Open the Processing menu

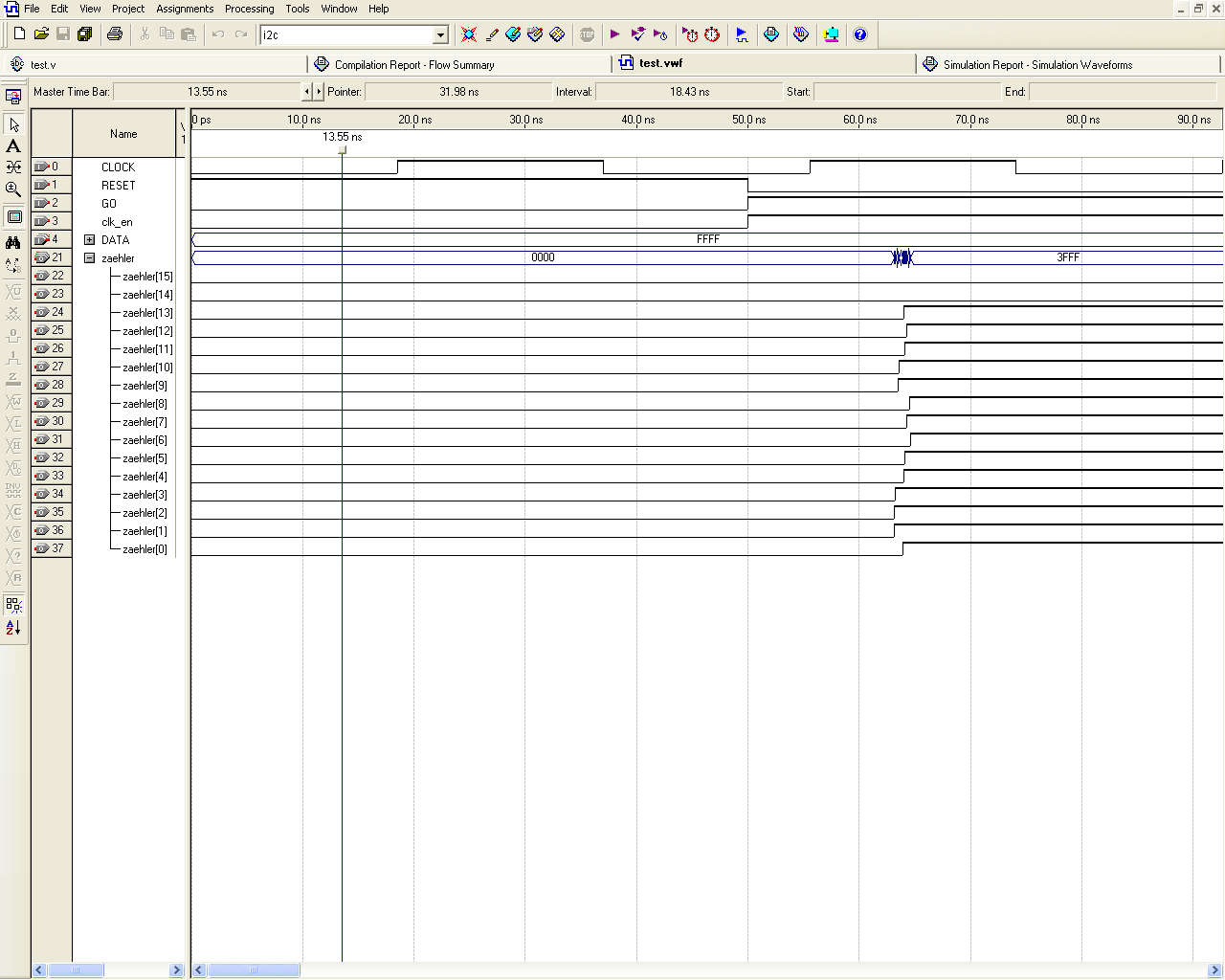pyautogui.click(x=250, y=9)
